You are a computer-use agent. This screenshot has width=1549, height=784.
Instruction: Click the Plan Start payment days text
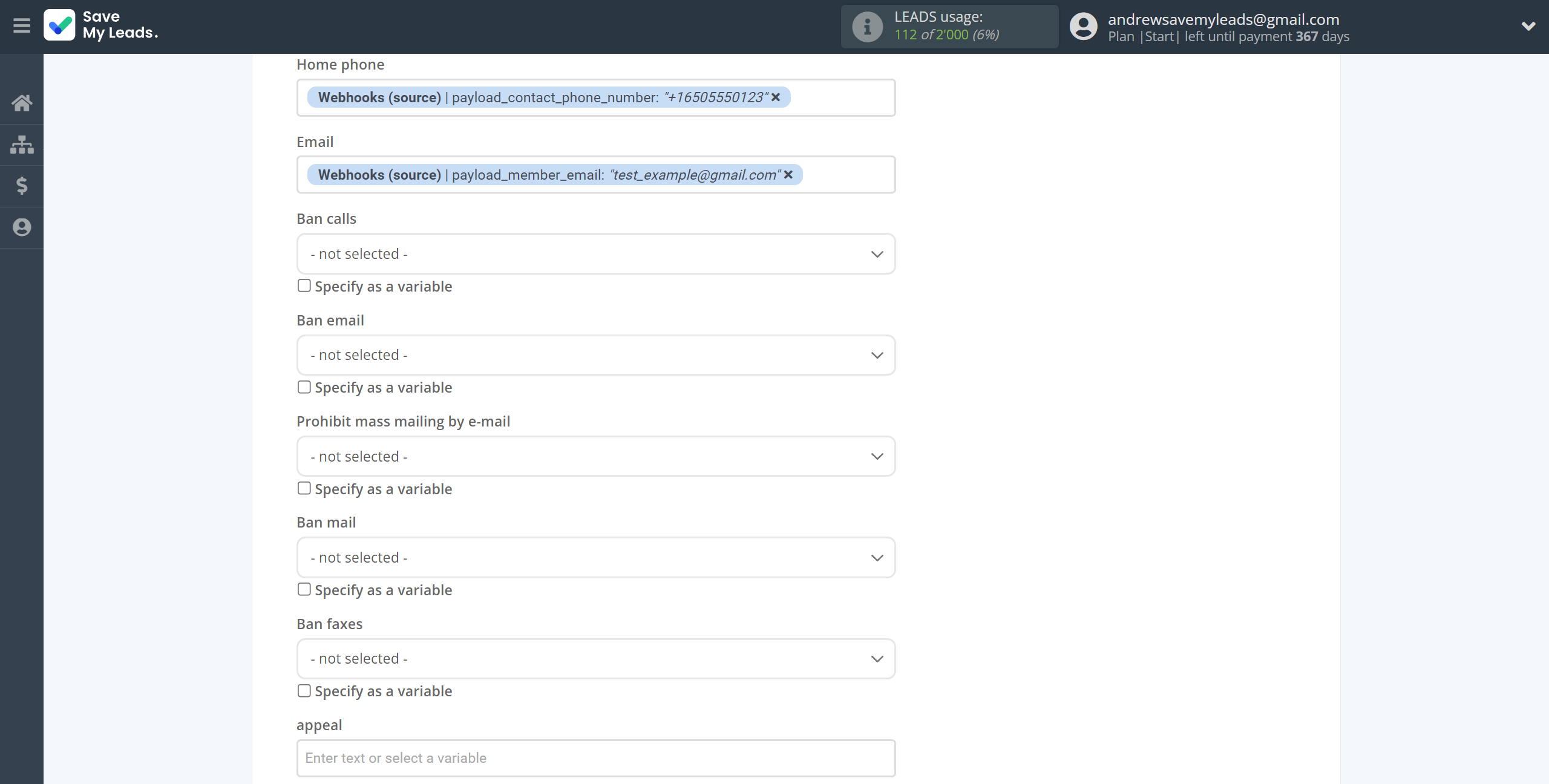click(1228, 37)
